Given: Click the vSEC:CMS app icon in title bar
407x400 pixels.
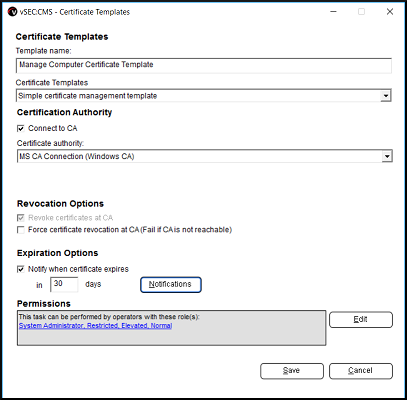Looking at the screenshot, I should pos(12,12).
